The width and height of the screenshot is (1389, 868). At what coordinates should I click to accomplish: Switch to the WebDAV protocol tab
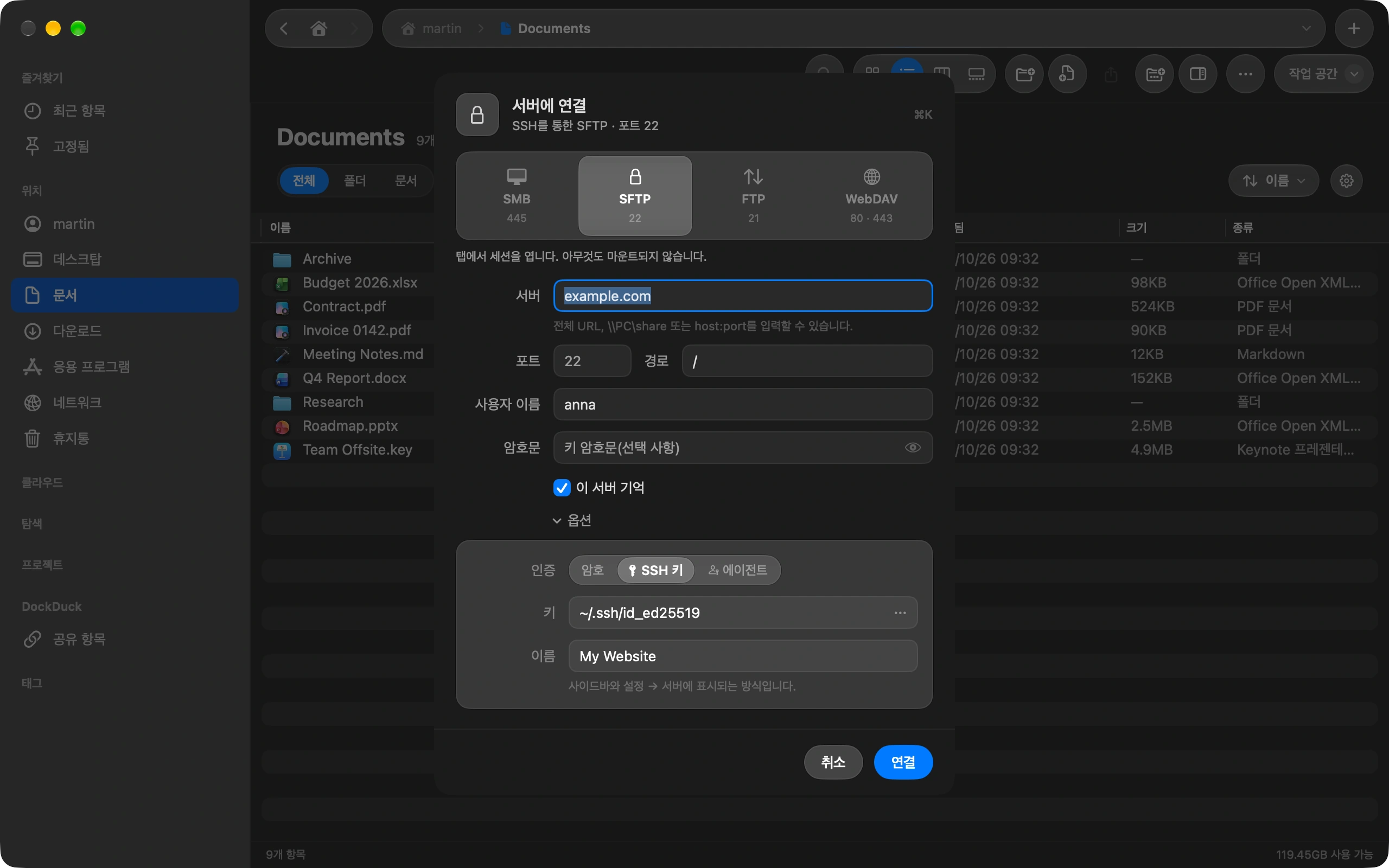coord(871,196)
